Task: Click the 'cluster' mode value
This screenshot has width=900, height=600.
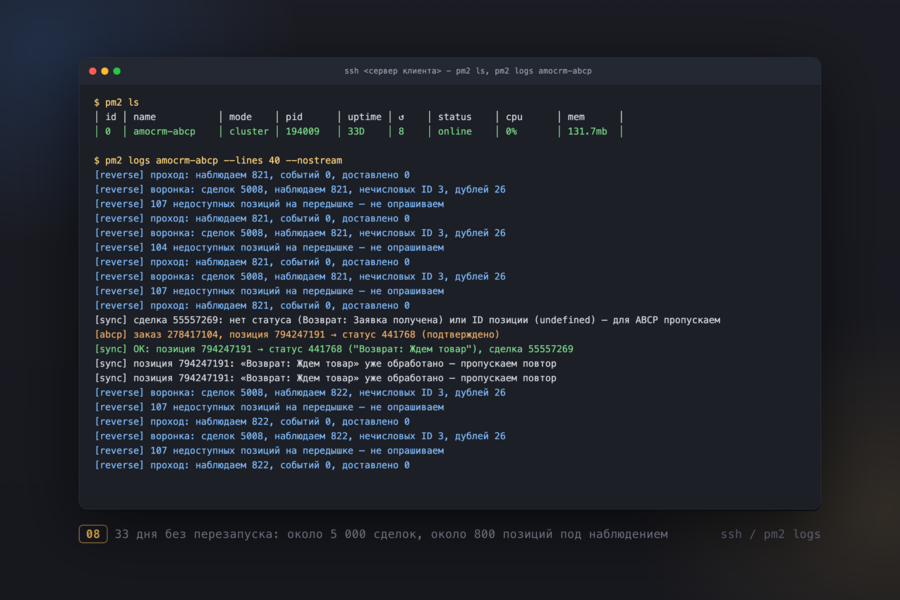Action: click(249, 131)
